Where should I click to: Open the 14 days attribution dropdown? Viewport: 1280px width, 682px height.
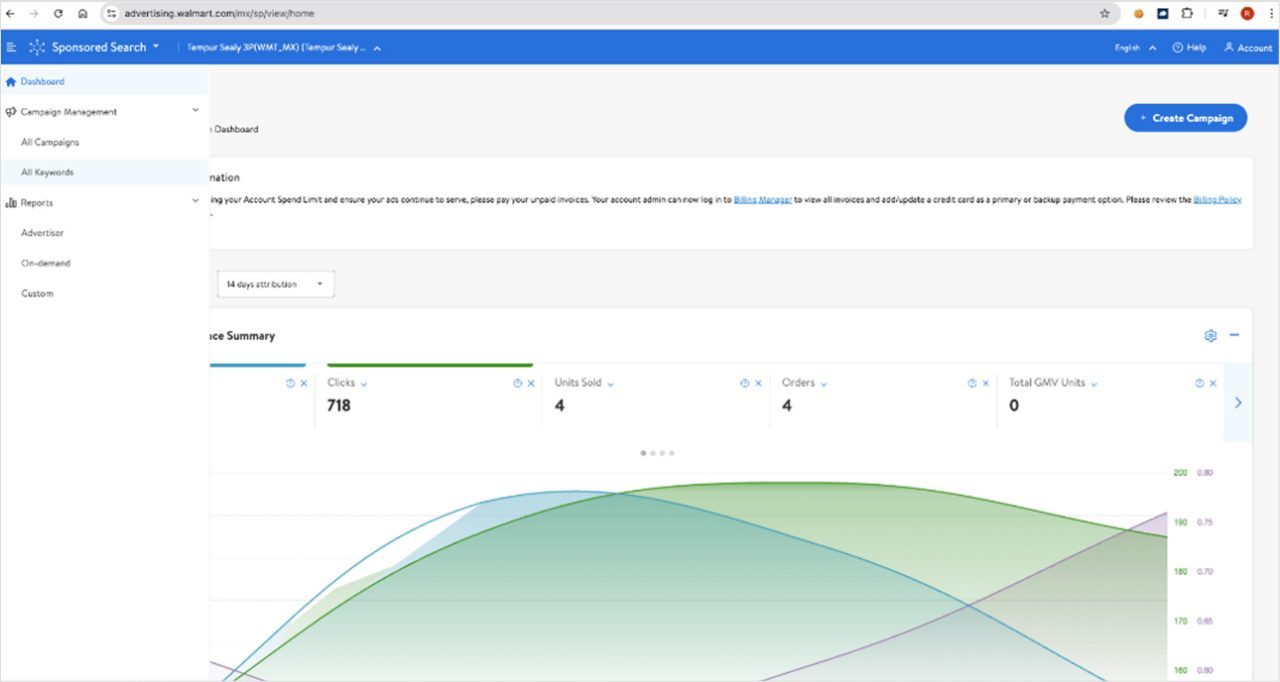(275, 284)
